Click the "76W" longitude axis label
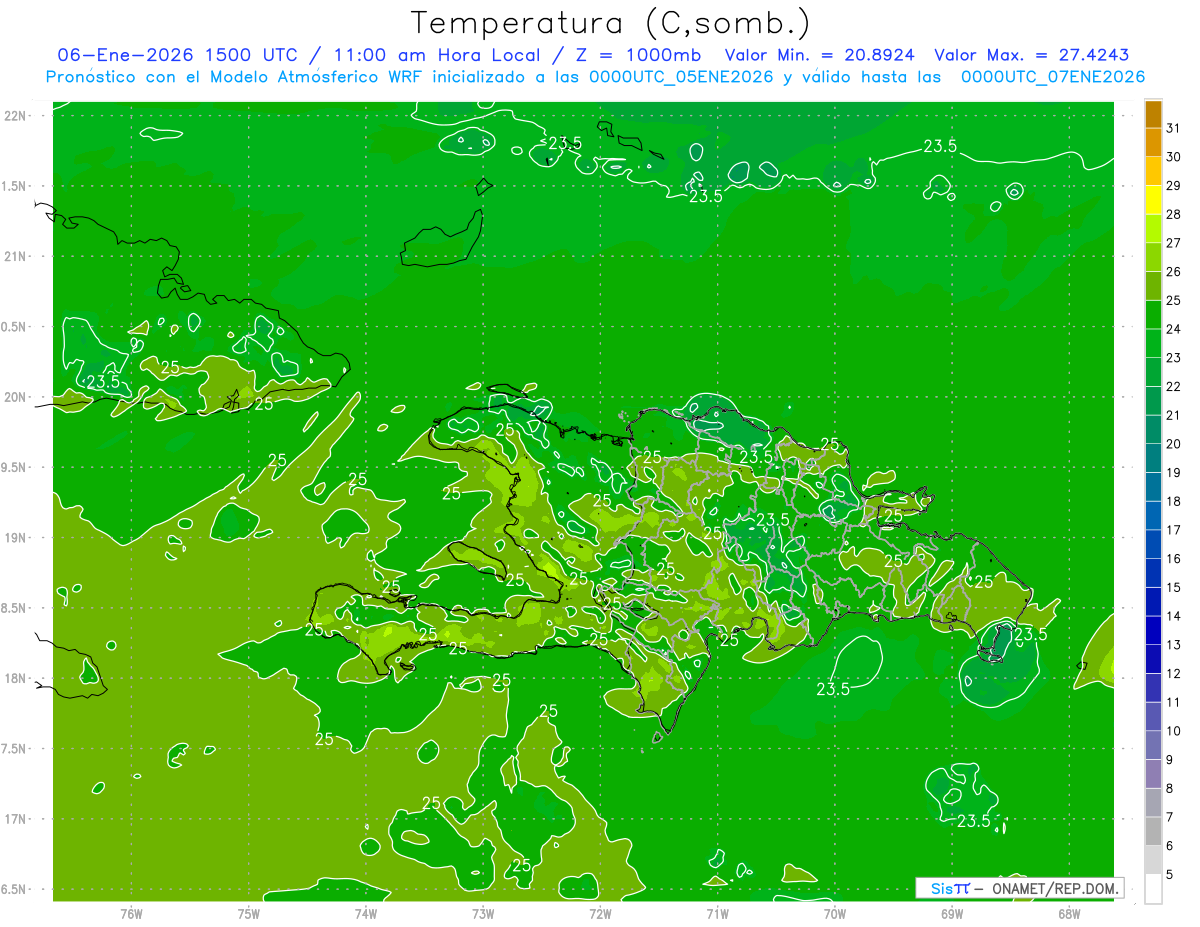 pyautogui.click(x=131, y=913)
